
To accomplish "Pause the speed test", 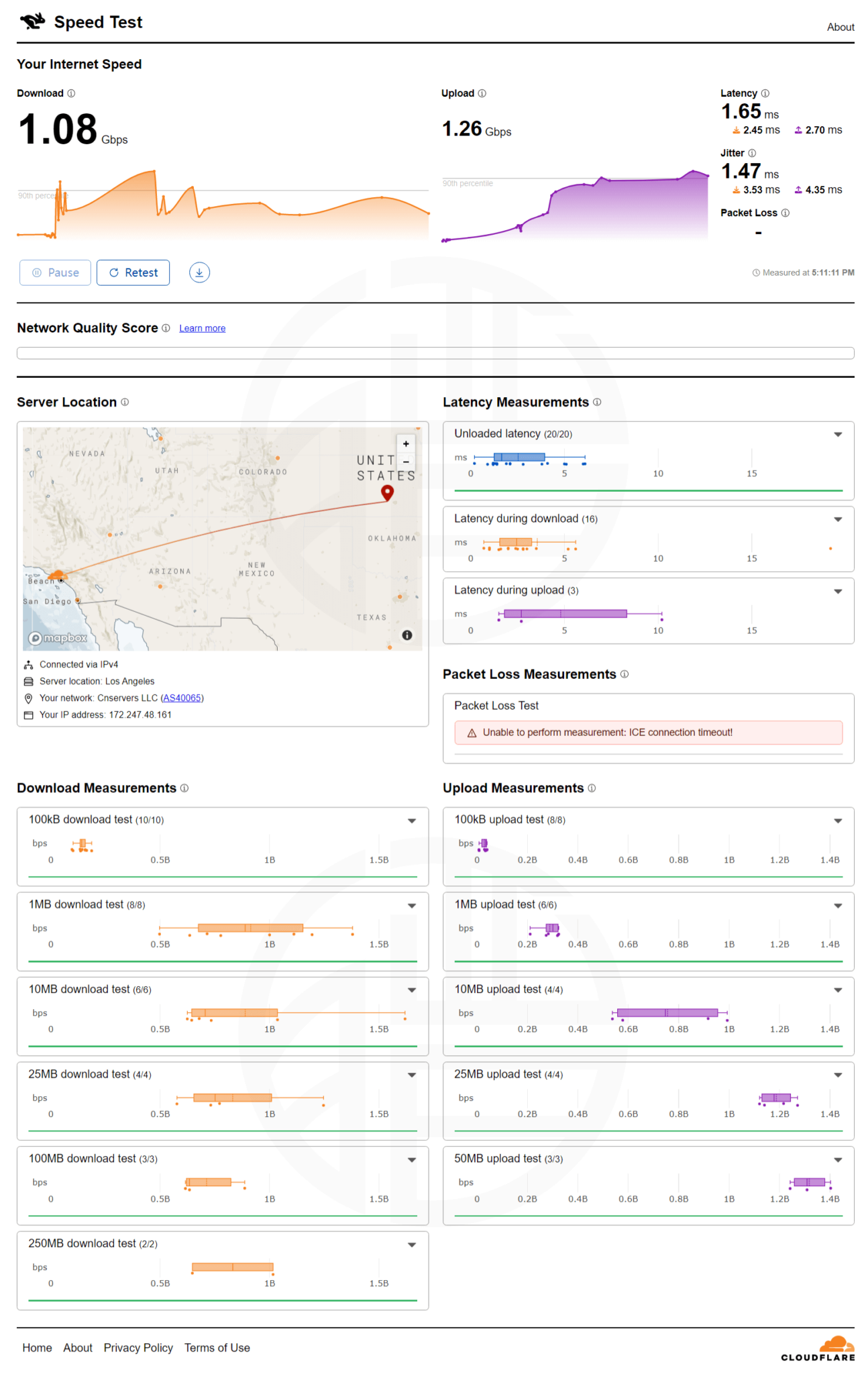I will point(55,272).
